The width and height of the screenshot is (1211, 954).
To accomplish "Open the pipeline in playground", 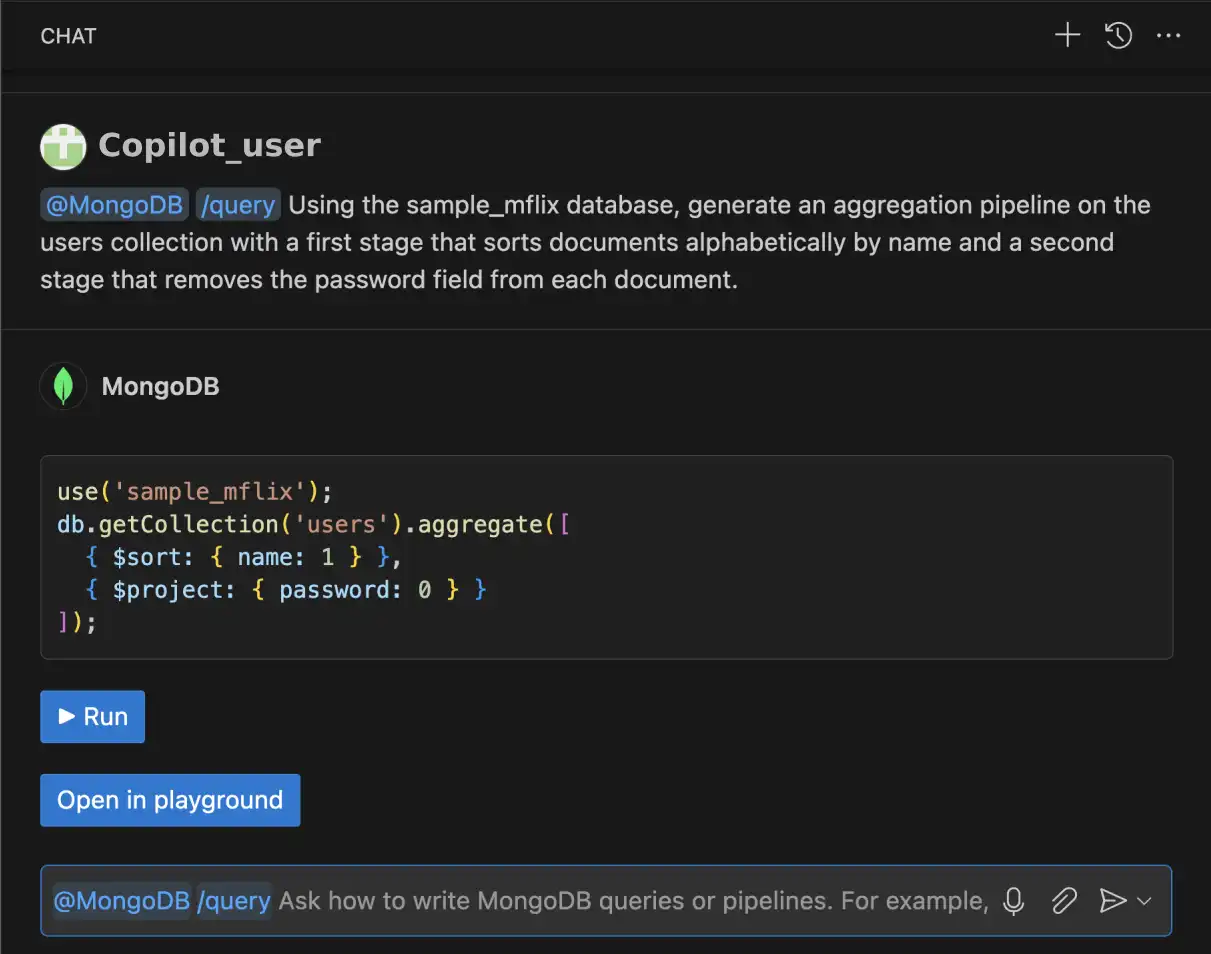I will (x=169, y=799).
